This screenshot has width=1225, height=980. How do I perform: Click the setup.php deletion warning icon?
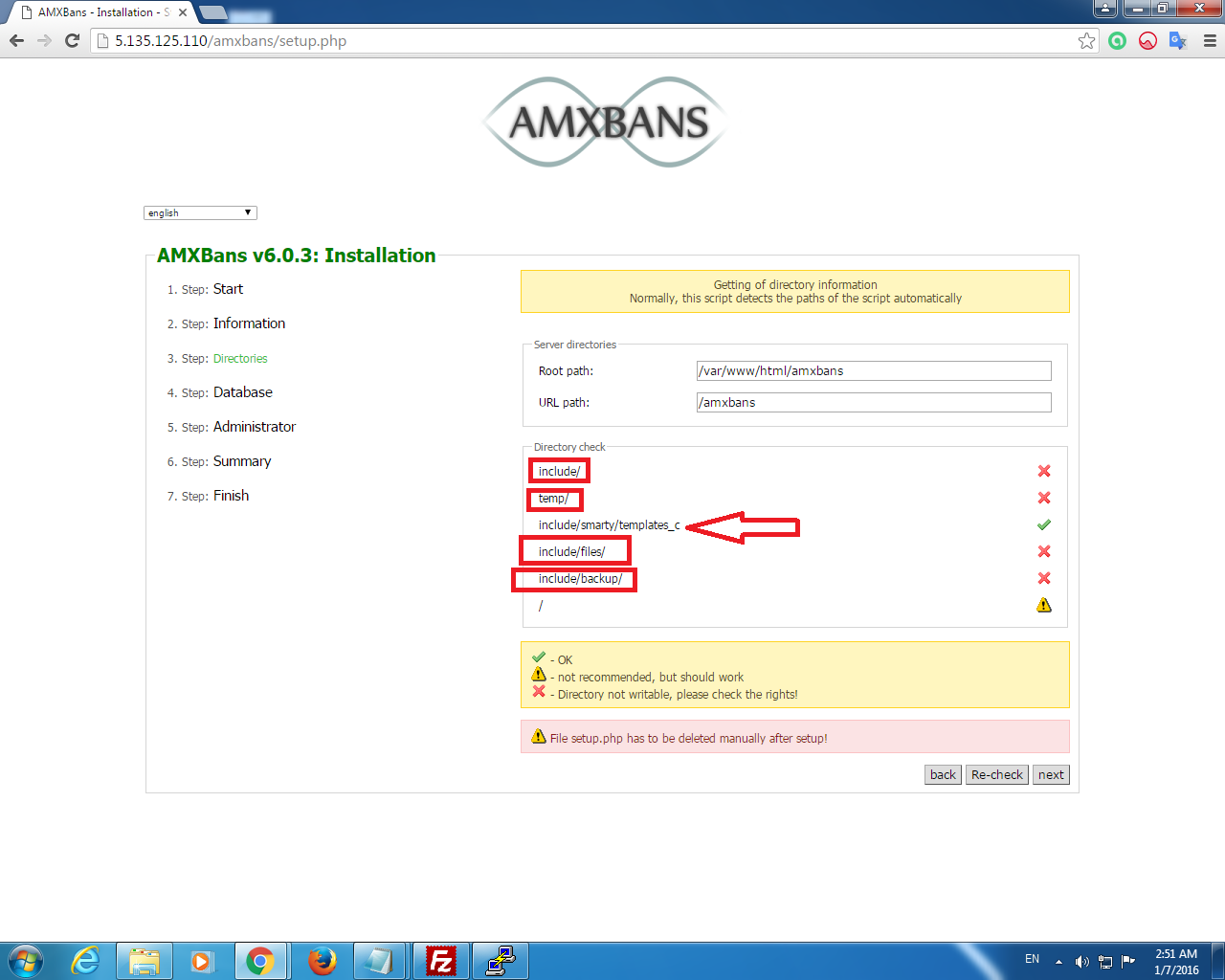click(x=539, y=737)
